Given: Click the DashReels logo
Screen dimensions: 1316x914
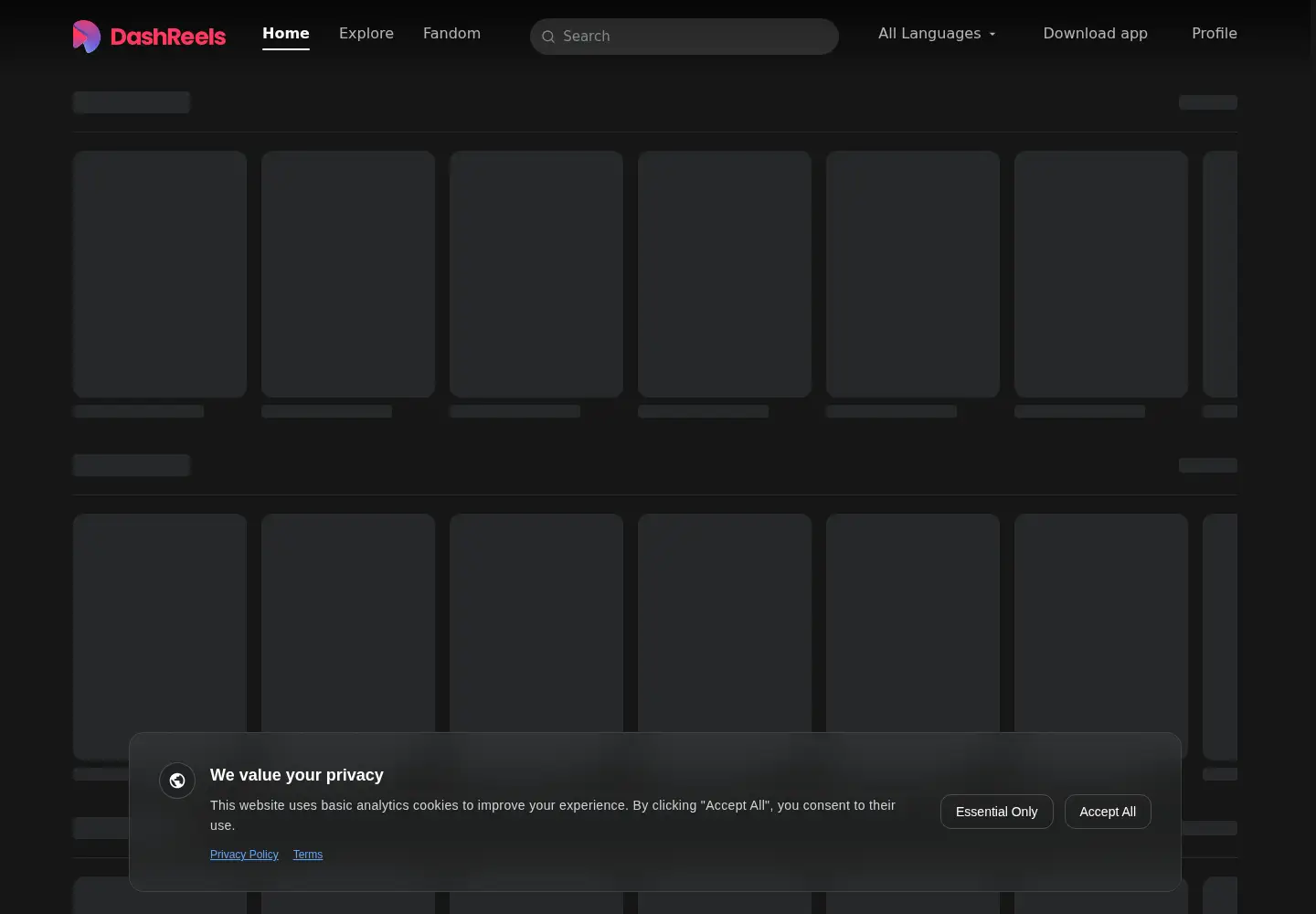Looking at the screenshot, I should [149, 37].
